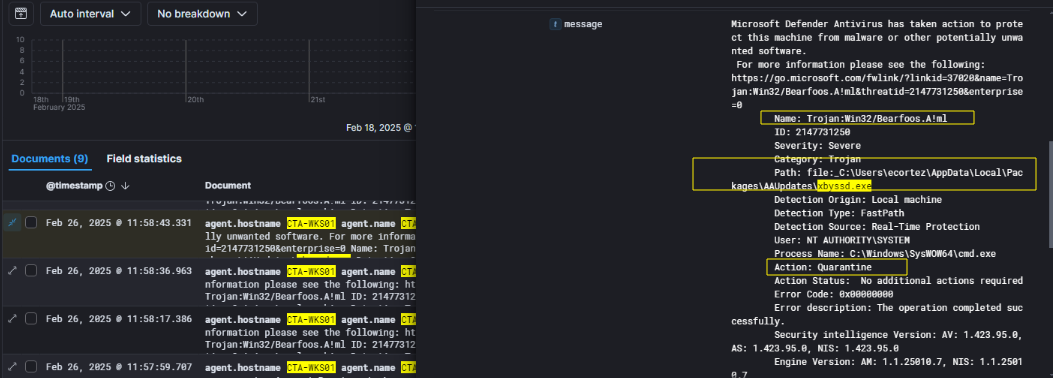The image size is (1053, 378).
Task: Click agent.hostname CTA-WKS01 in 11:58:36.963 row
Action: [x=270, y=272]
